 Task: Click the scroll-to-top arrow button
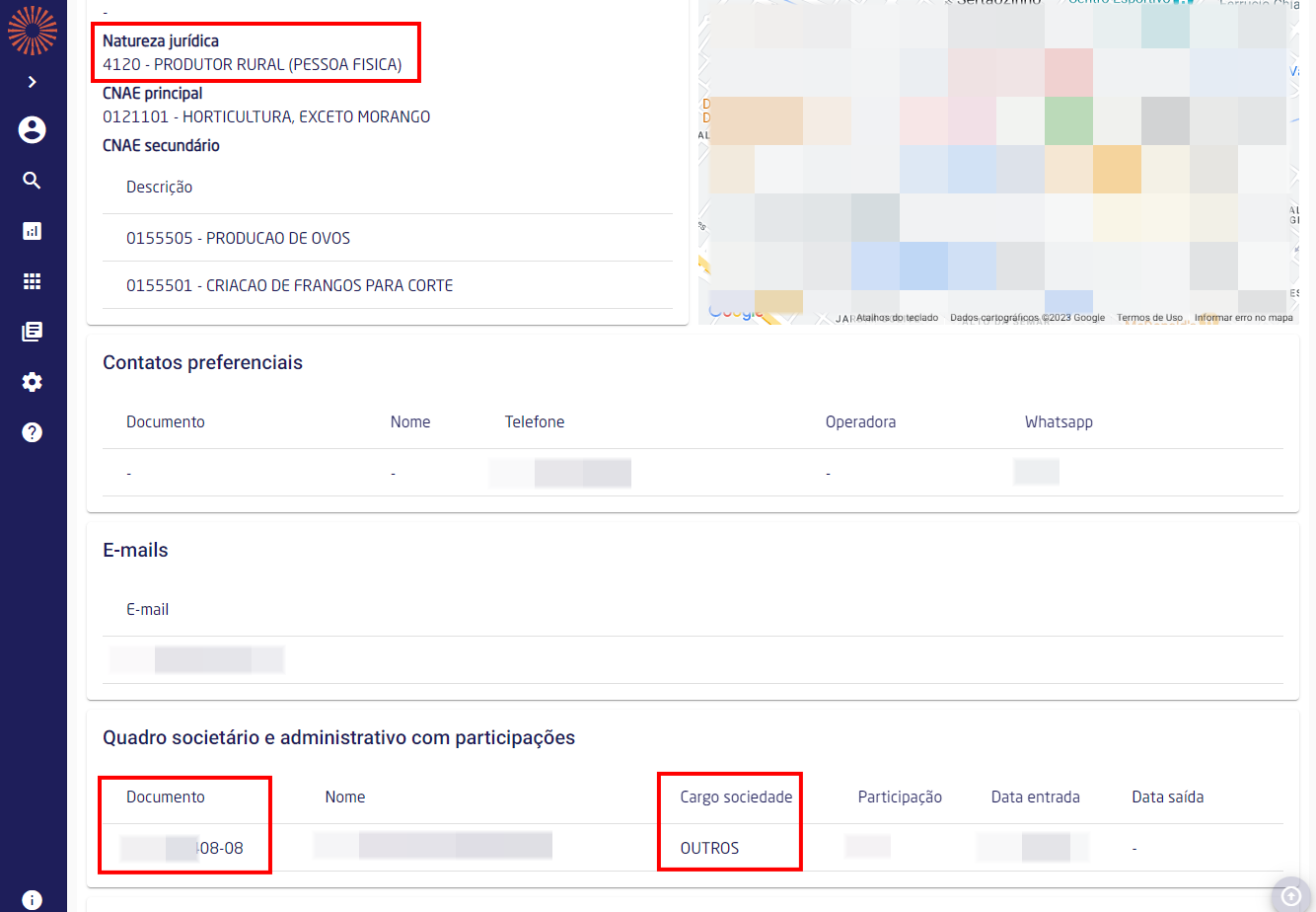coord(1291,896)
